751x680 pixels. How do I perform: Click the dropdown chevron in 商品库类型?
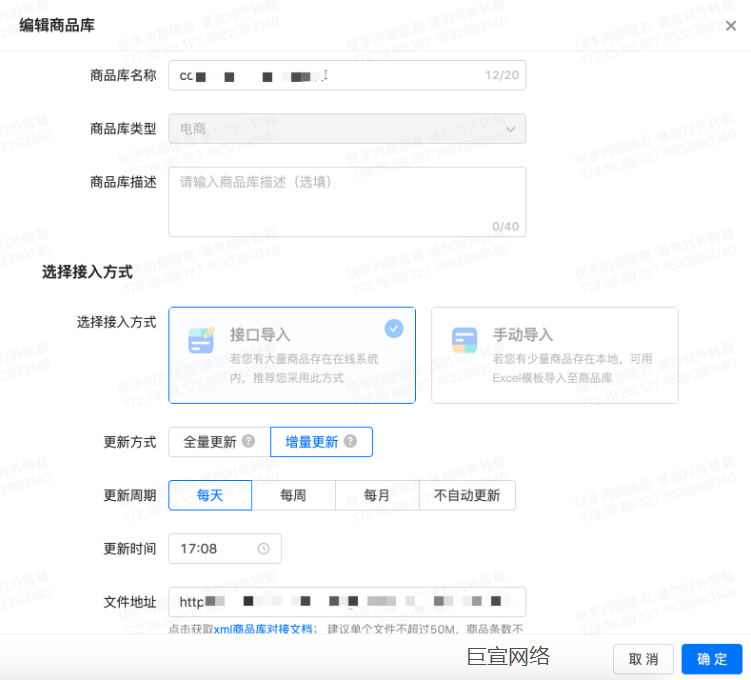pyautogui.click(x=511, y=129)
